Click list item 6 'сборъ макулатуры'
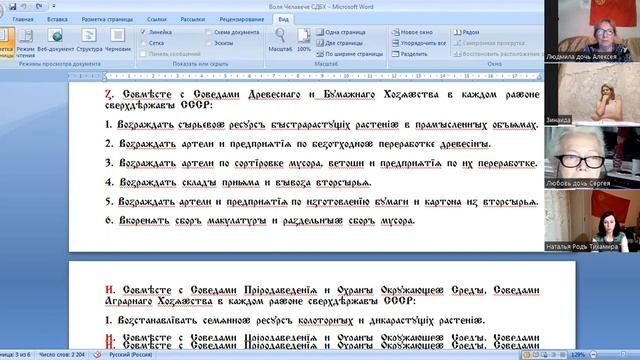 pos(260,221)
